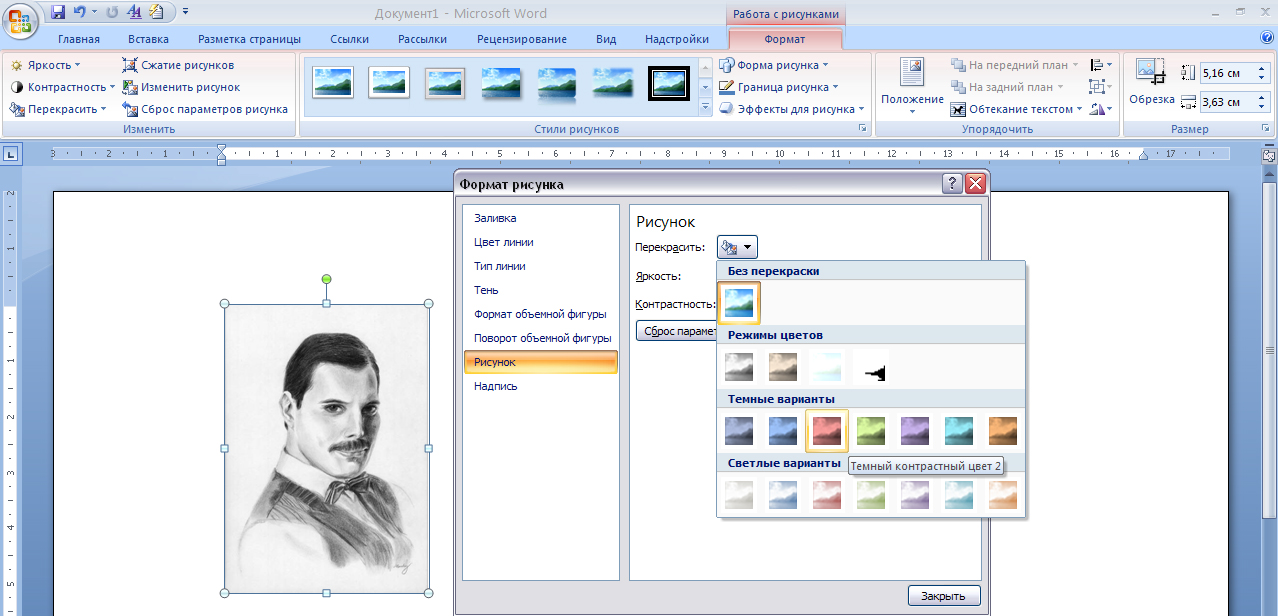
Task: Select Тип линии in dialog list
Action: coord(541,266)
